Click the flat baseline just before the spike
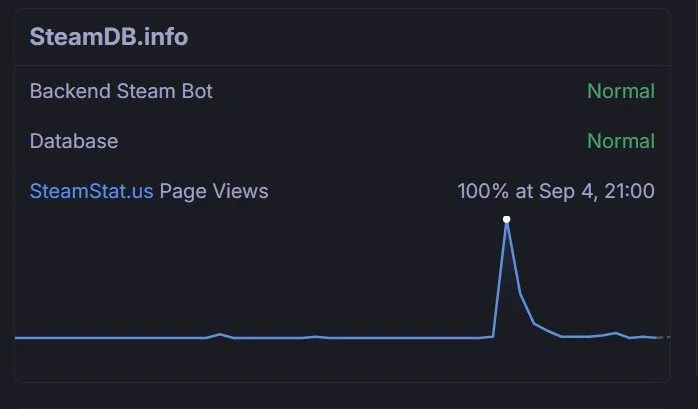 tap(460, 337)
